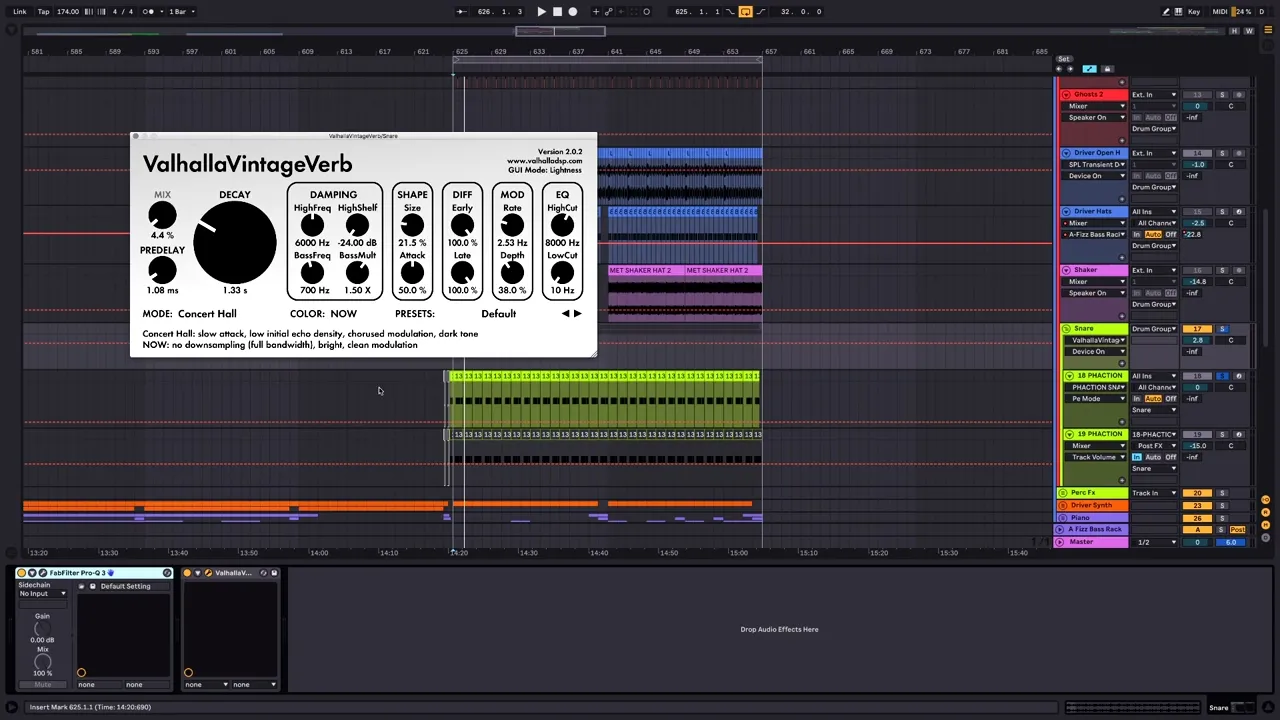Open Ghosts 2 Ext. In input dropdown
This screenshot has width=1280, height=720.
pos(1154,94)
